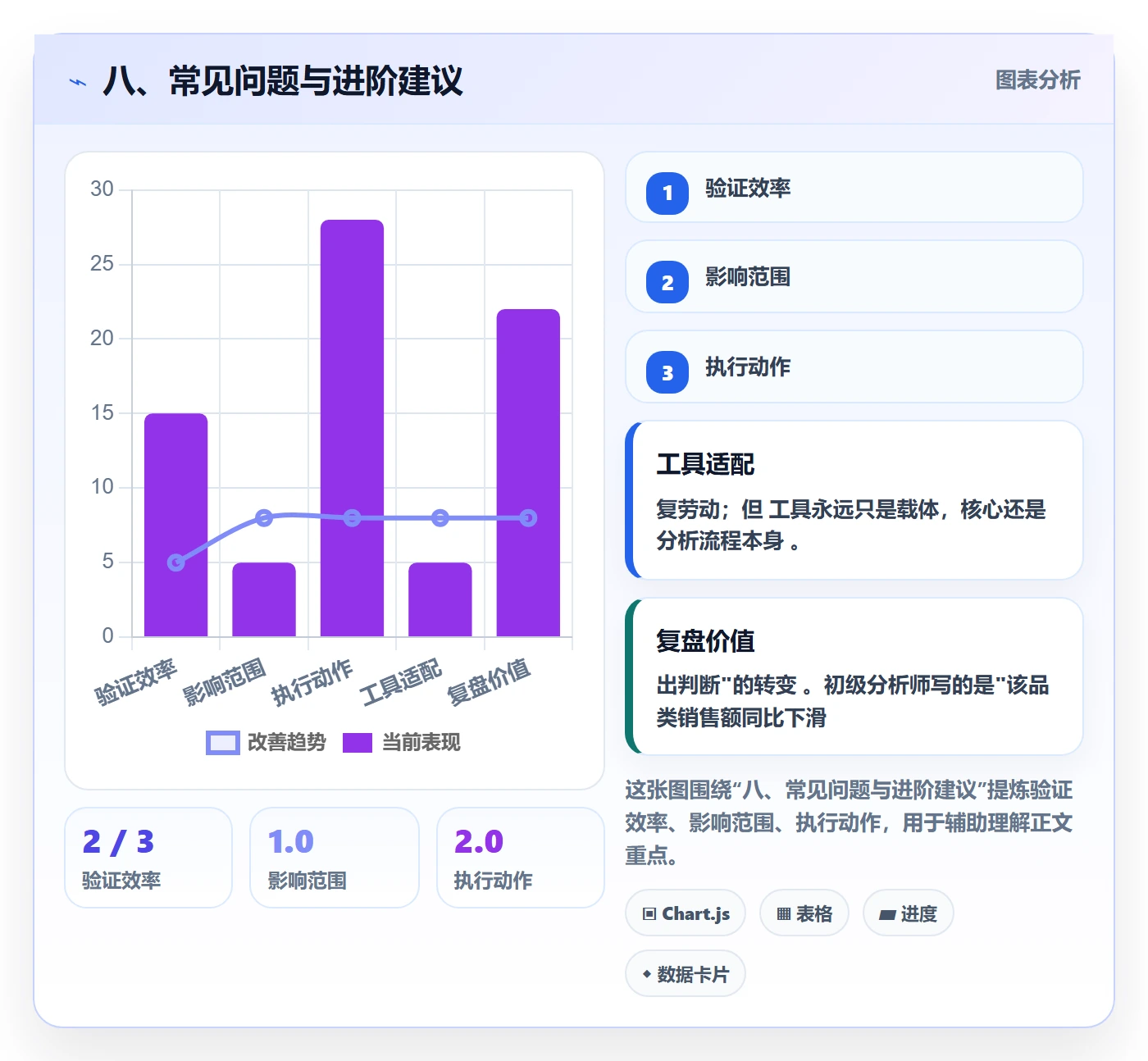Click the 工具适配 bar in the chart
1148x1061 pixels.
[440, 599]
